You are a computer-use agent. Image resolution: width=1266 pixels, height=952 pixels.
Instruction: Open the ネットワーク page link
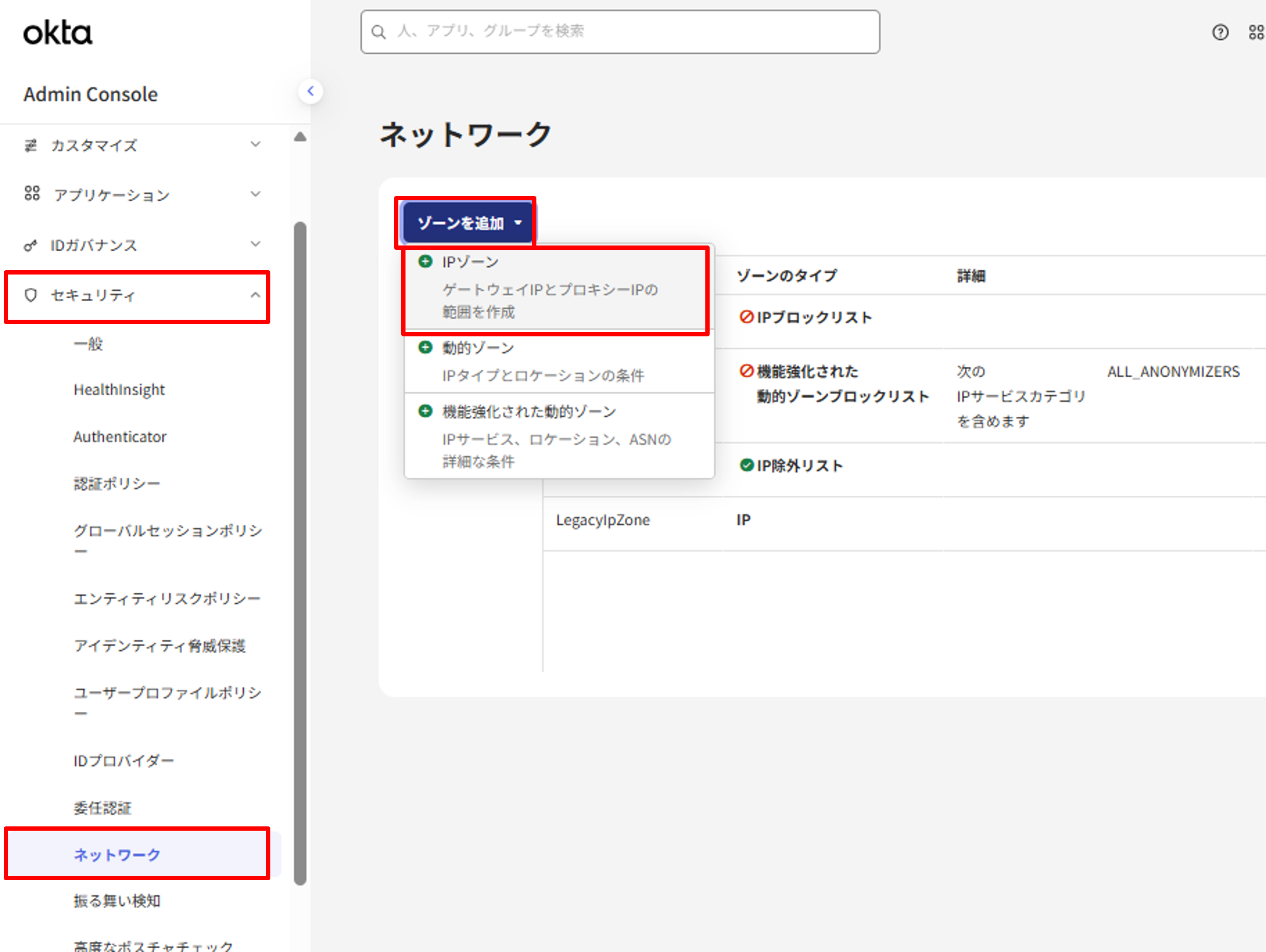pos(117,854)
